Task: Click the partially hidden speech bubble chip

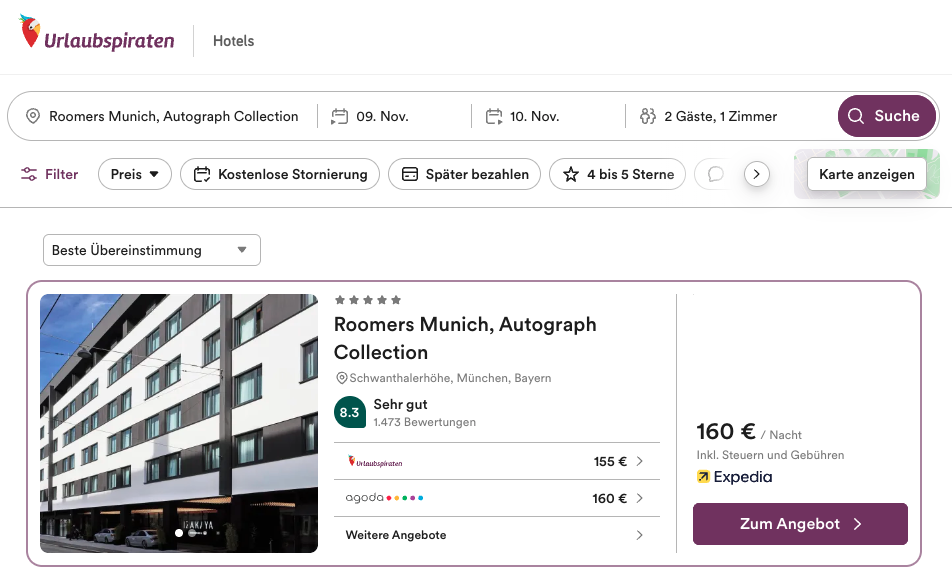Action: (715, 174)
